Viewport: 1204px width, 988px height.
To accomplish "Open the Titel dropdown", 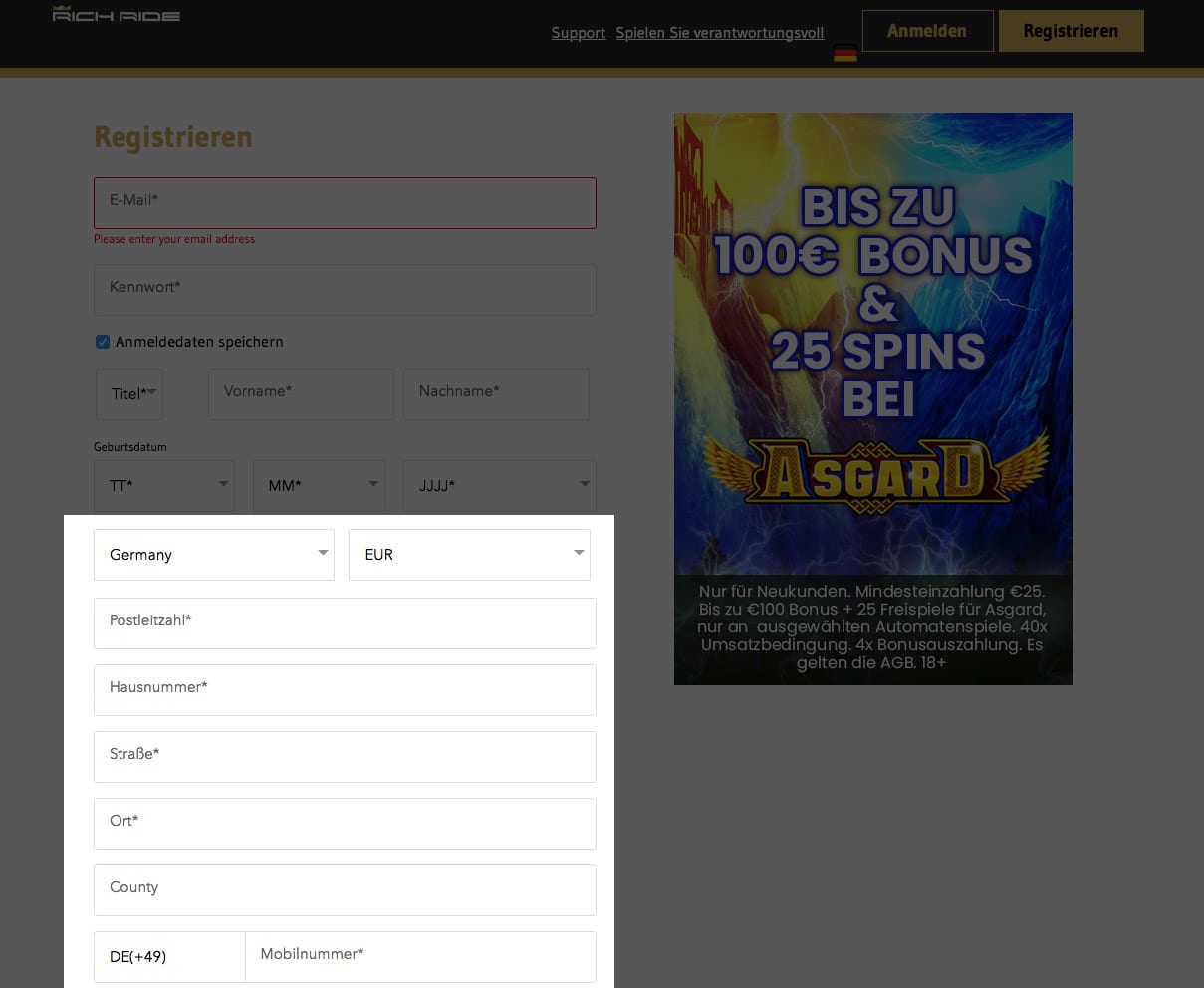I will (x=129, y=394).
